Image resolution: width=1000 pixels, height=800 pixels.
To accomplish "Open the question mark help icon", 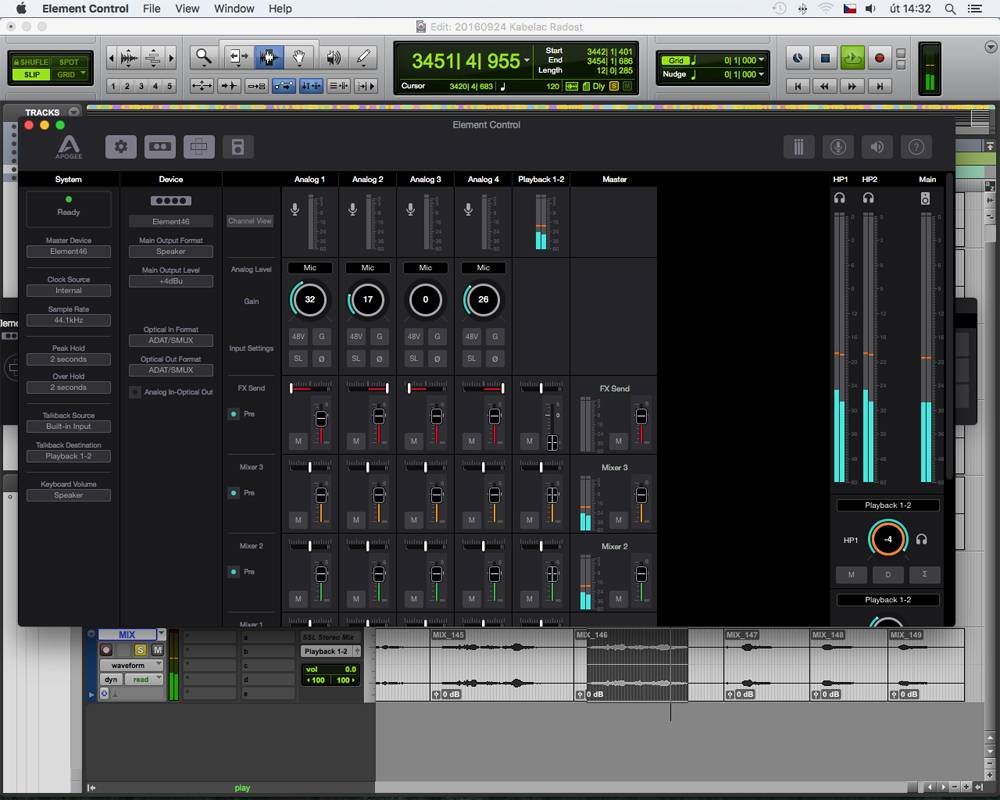I will click(x=916, y=147).
